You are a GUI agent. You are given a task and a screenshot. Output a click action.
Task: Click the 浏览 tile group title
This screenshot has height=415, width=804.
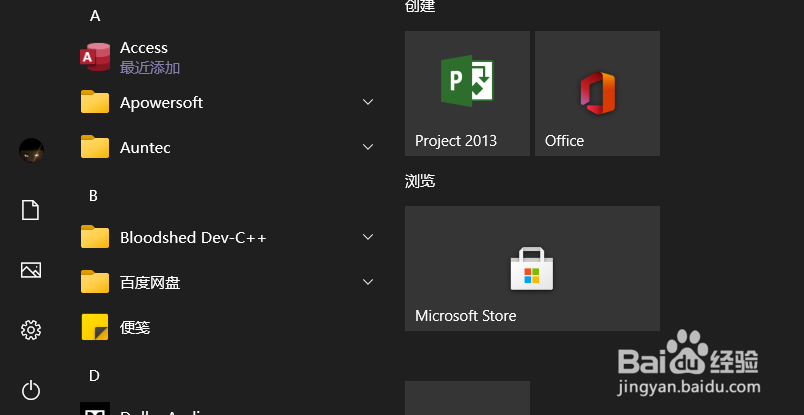(420, 181)
